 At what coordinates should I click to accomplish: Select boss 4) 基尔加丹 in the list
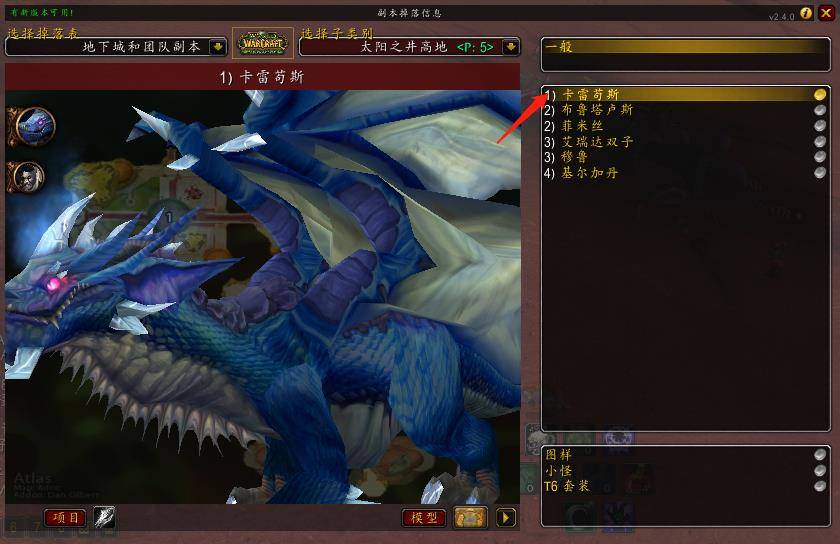point(686,173)
